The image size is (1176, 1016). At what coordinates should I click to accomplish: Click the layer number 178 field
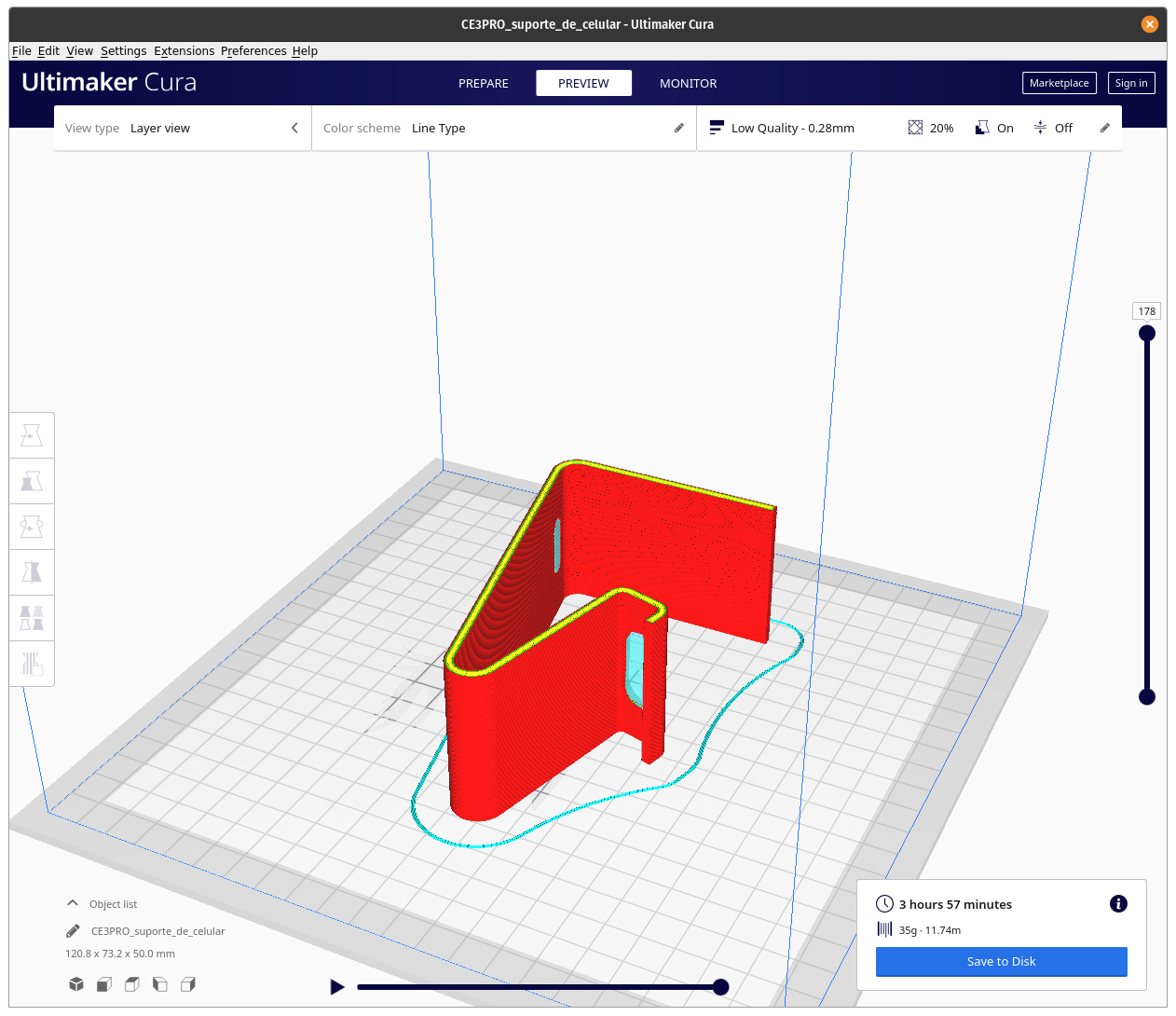pyautogui.click(x=1147, y=311)
